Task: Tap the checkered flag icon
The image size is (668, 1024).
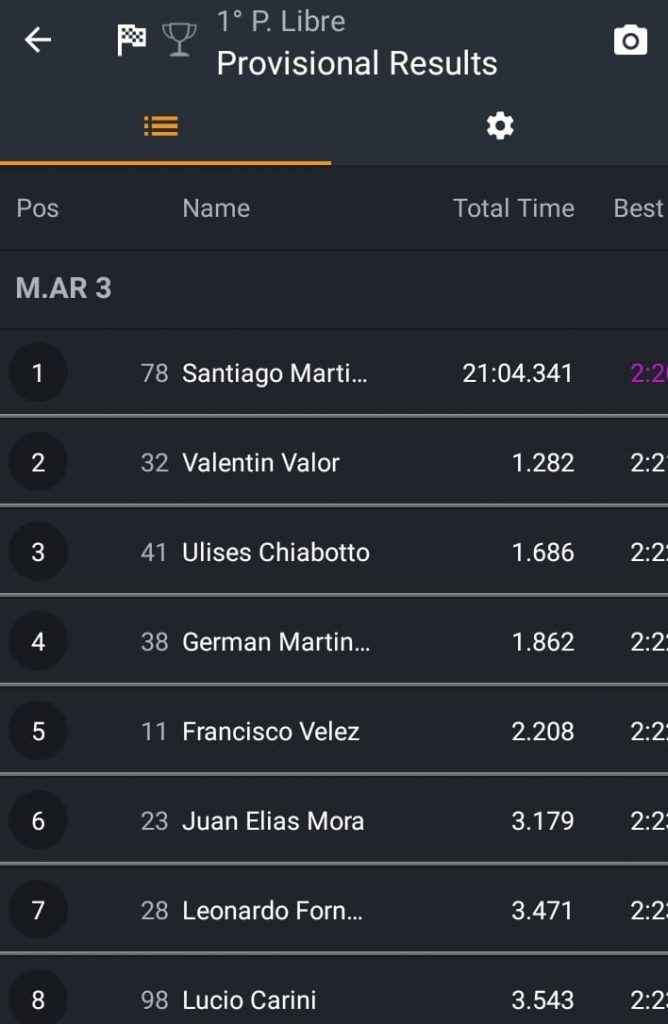Action: [x=131, y=40]
